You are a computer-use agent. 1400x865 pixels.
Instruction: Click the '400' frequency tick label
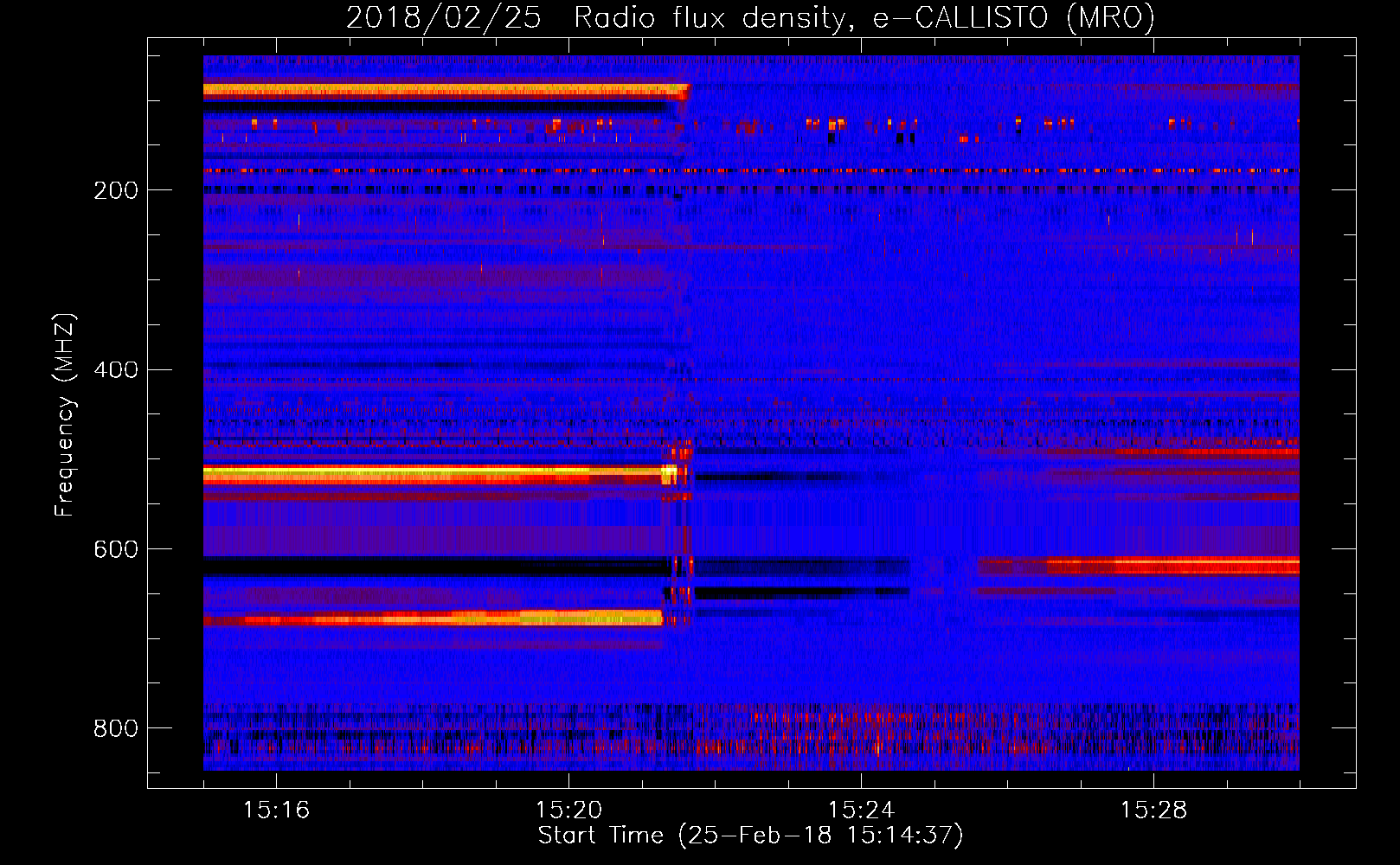coord(116,370)
